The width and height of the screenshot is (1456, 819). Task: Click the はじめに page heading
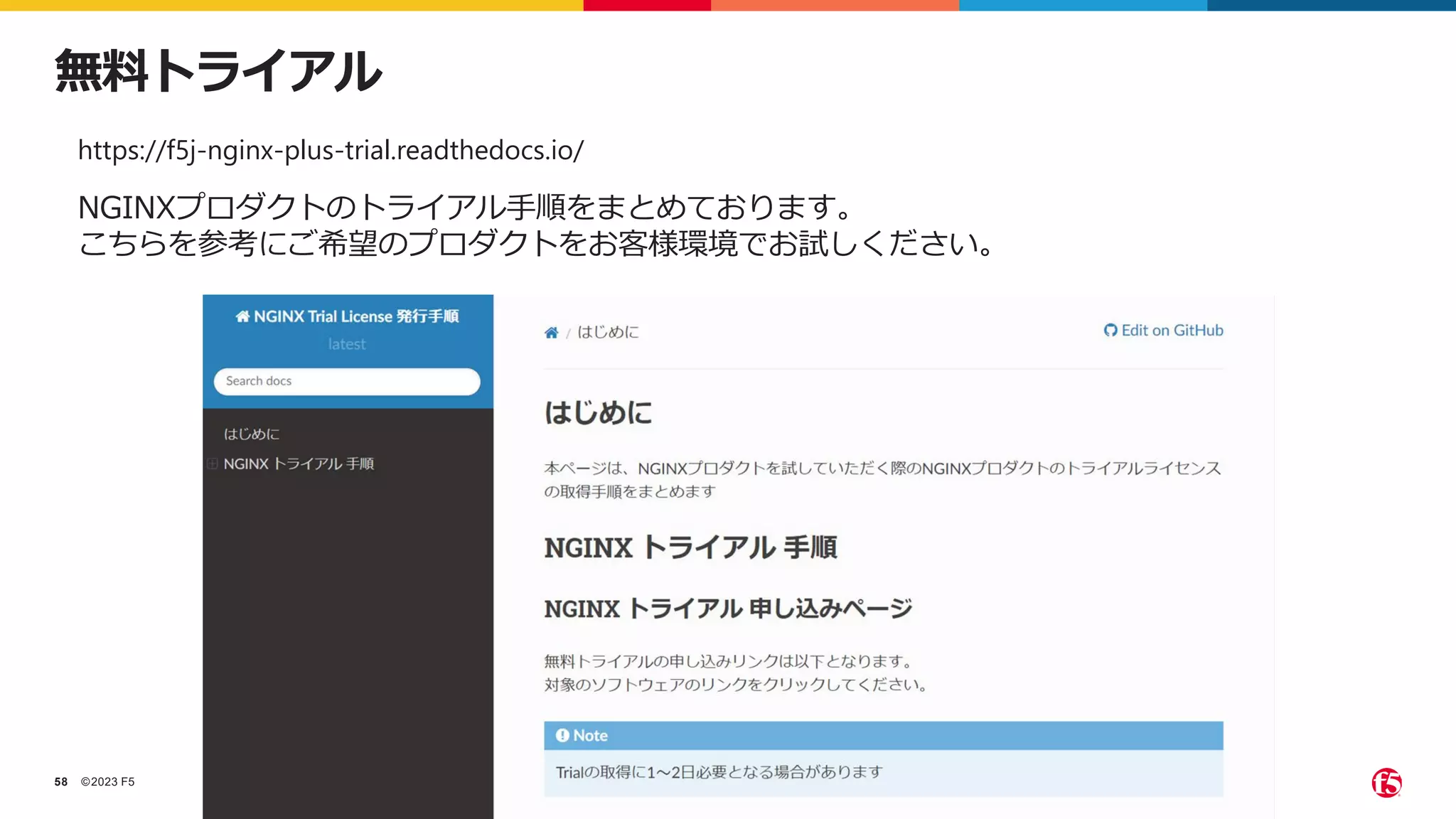point(598,412)
